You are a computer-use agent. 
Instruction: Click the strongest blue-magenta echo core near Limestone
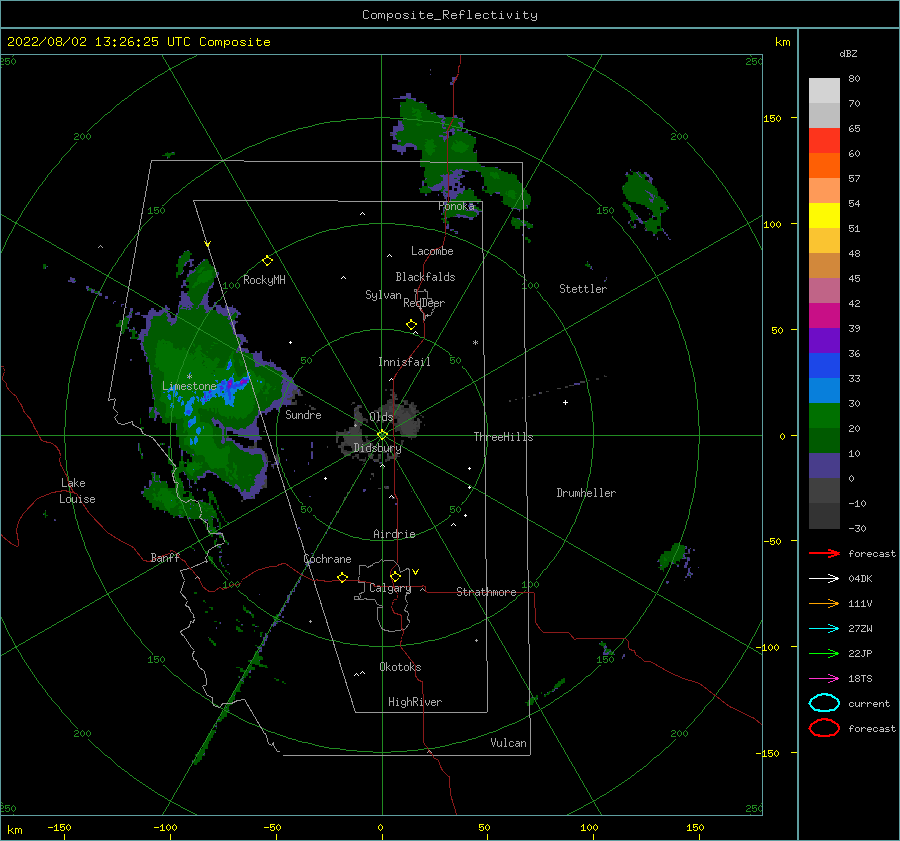[234, 383]
